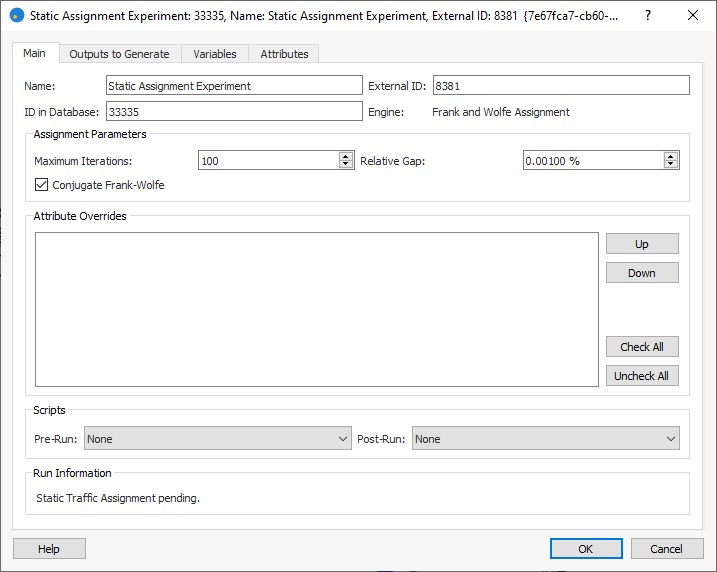Toggle the Conjugate Frank-Wolfe checkbox
The image size is (717, 572).
(x=42, y=185)
